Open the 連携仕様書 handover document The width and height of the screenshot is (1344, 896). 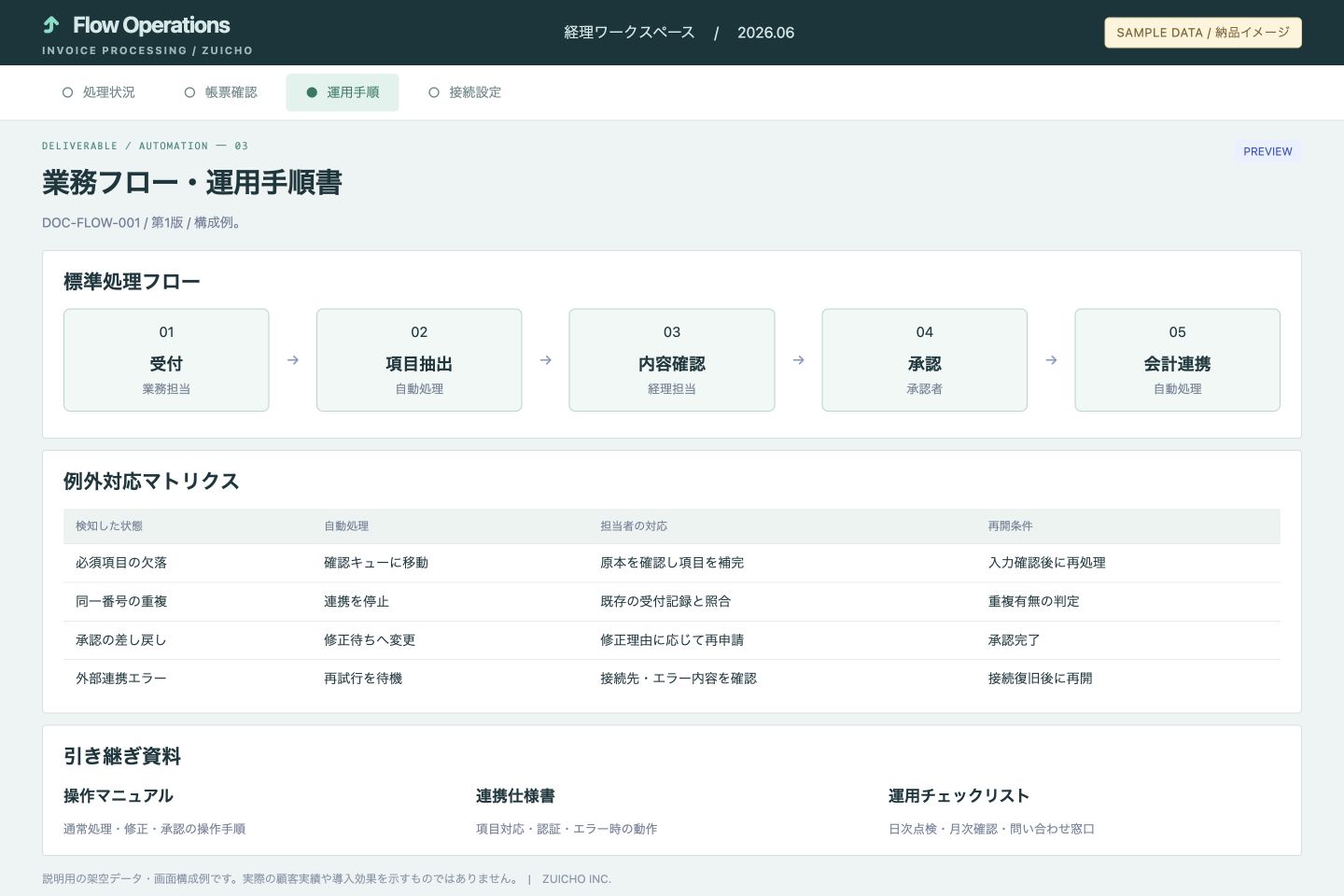[515, 796]
